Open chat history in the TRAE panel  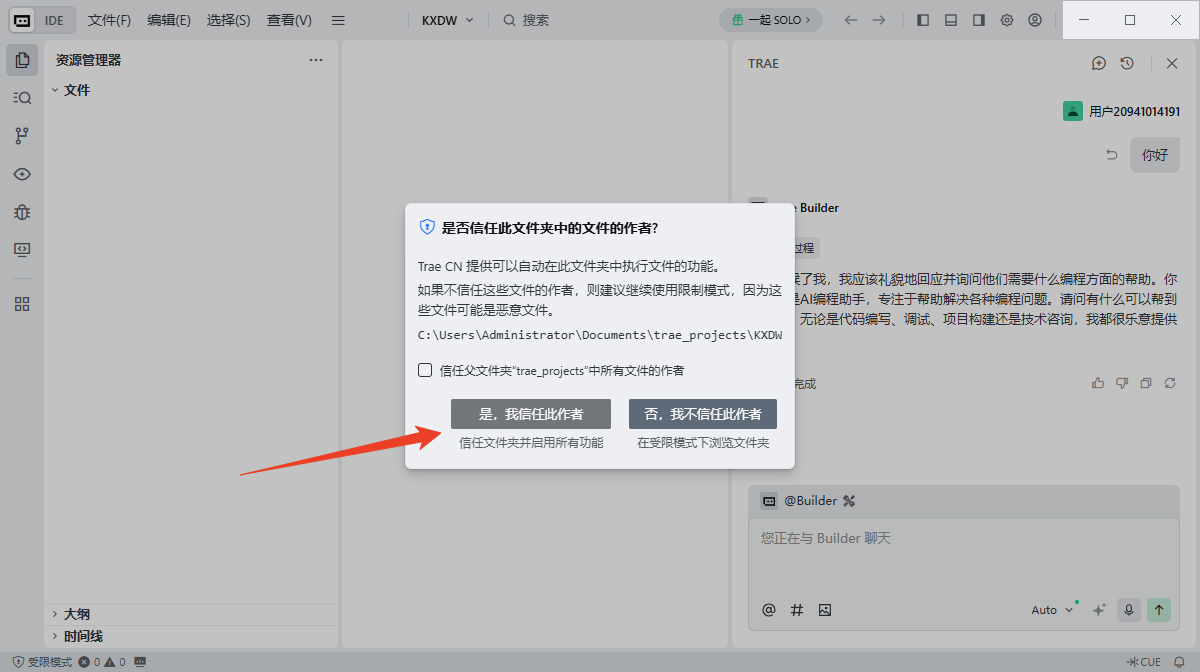(x=1127, y=63)
